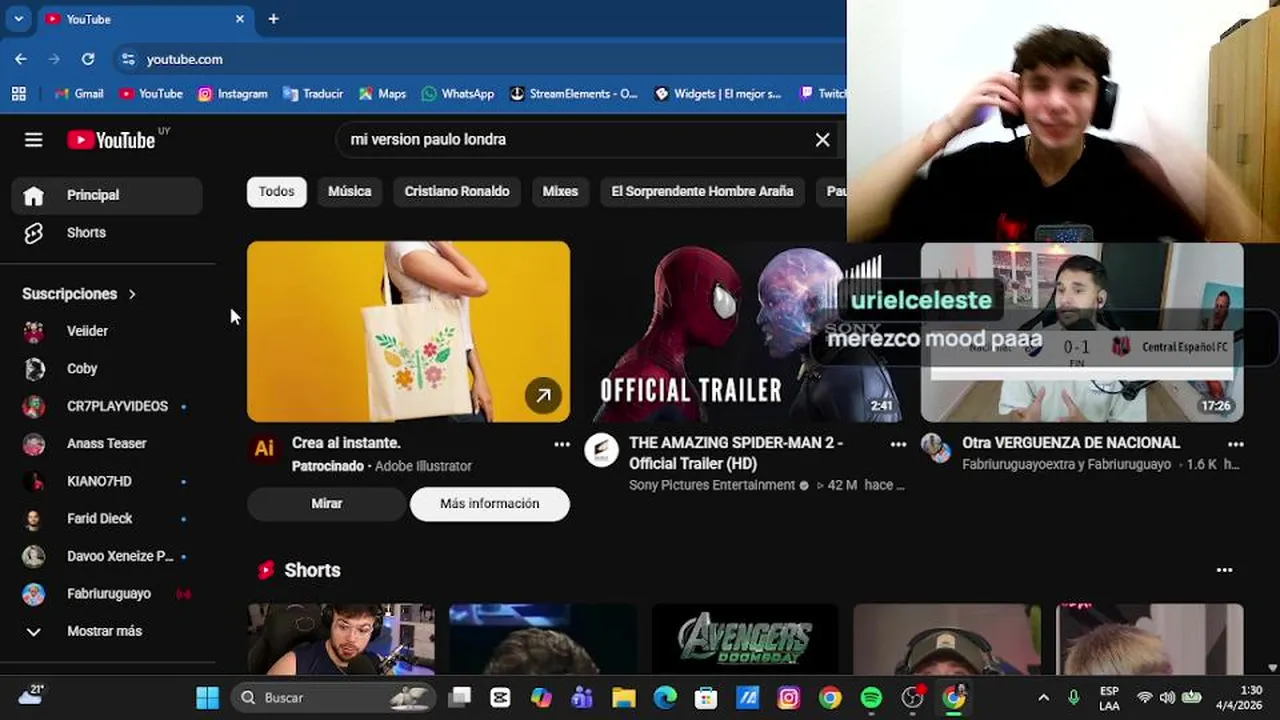Open the Instagram bookmark
This screenshot has width=1280, height=720.
tap(233, 93)
